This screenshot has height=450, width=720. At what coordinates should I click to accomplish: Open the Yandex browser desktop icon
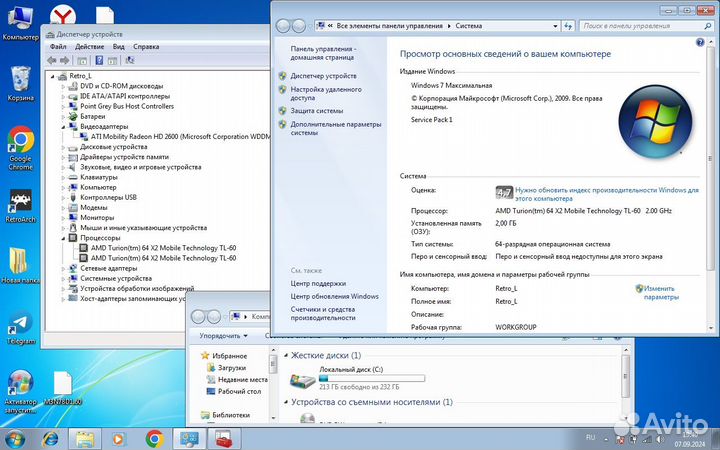pos(63,15)
